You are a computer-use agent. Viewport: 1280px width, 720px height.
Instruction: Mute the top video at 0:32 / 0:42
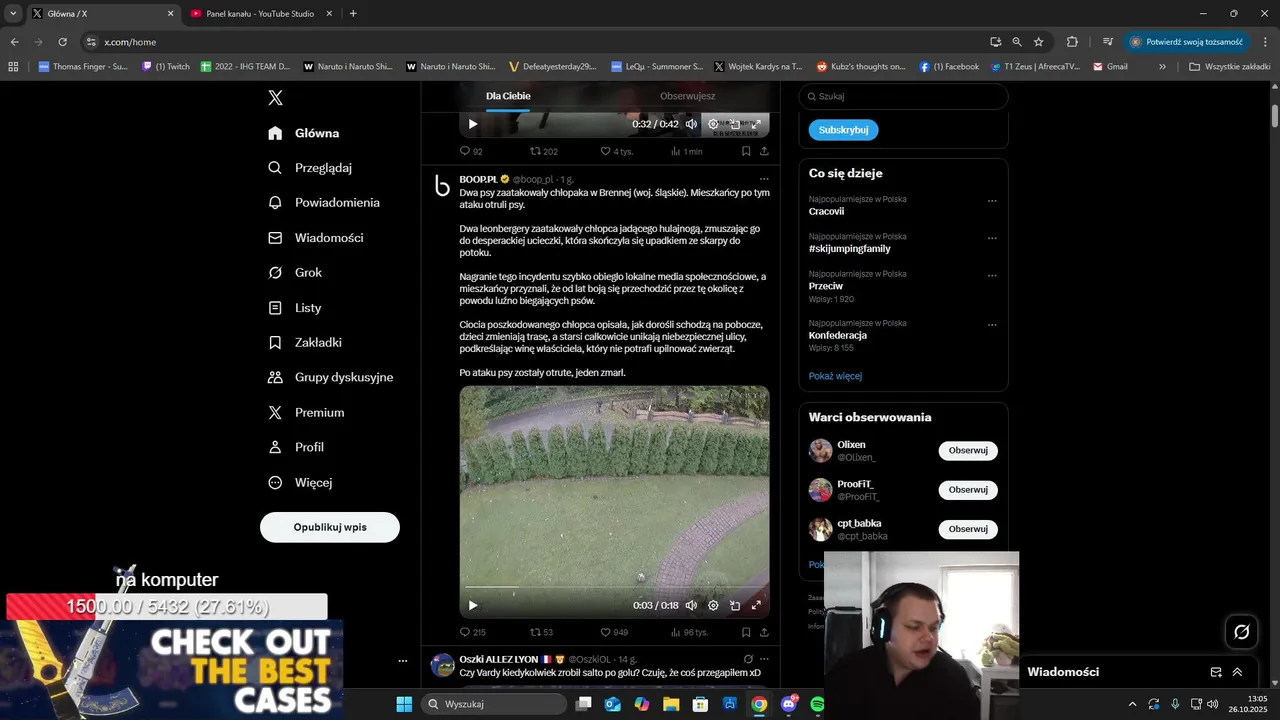pos(691,124)
